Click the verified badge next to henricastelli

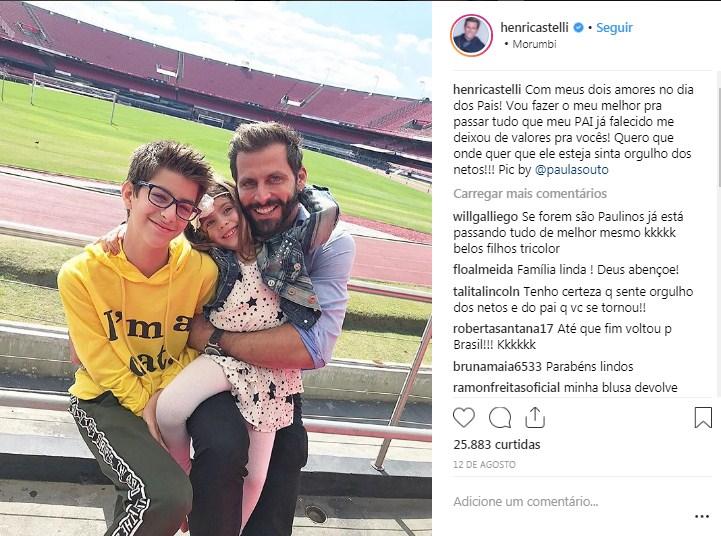point(591,28)
